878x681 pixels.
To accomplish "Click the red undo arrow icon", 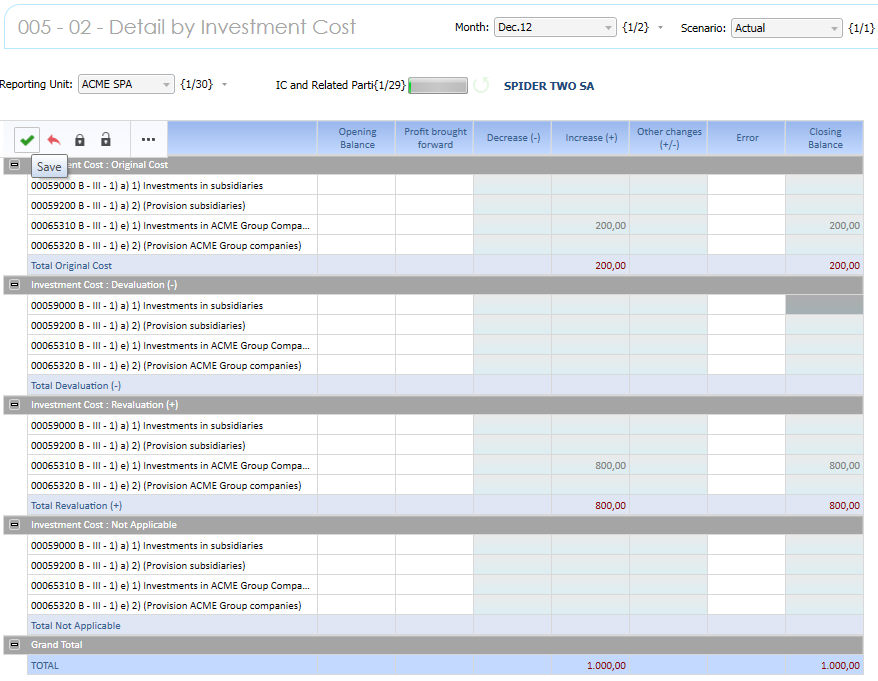I will [54, 139].
